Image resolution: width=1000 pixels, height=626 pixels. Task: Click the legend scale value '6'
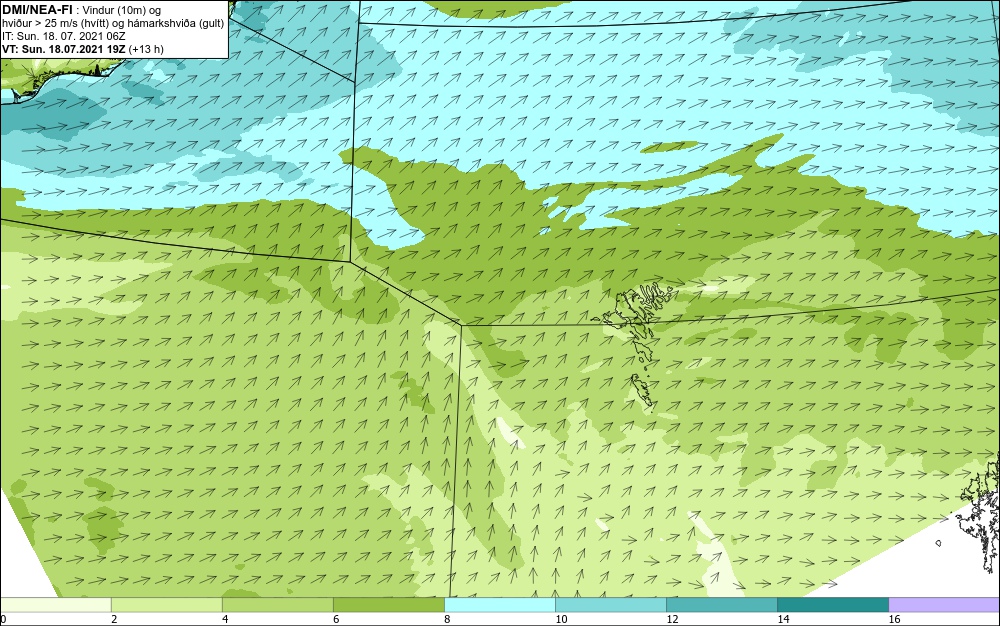pyautogui.click(x=336, y=619)
